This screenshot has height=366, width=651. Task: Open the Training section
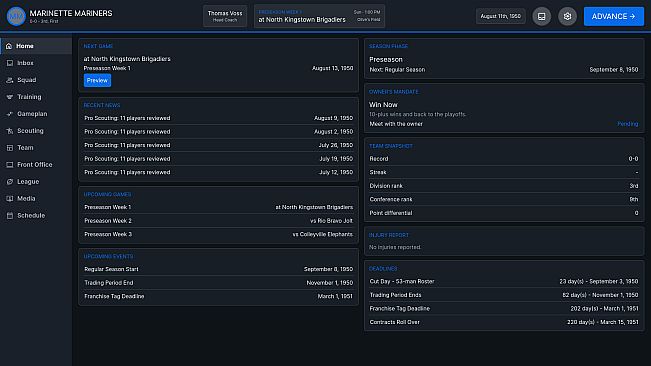coord(36,97)
